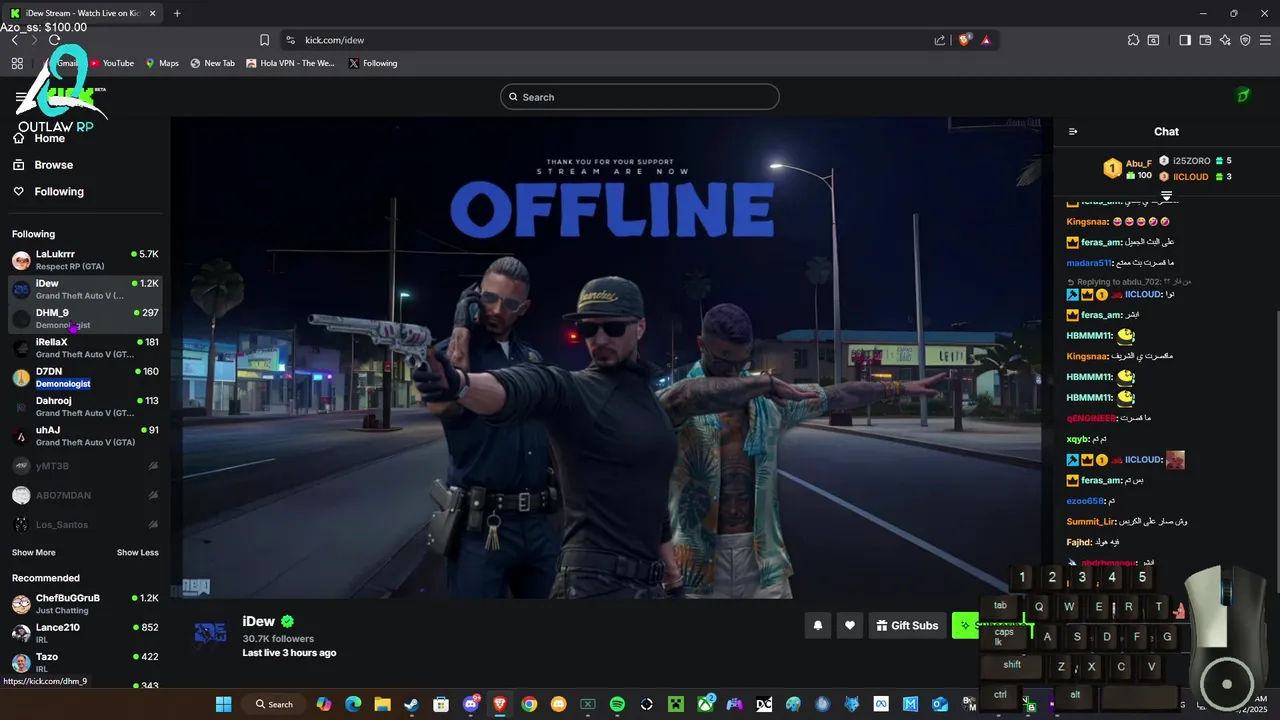Screen dimensions: 1280x720
Task: Click username madara511 in chat
Action: click(1089, 263)
